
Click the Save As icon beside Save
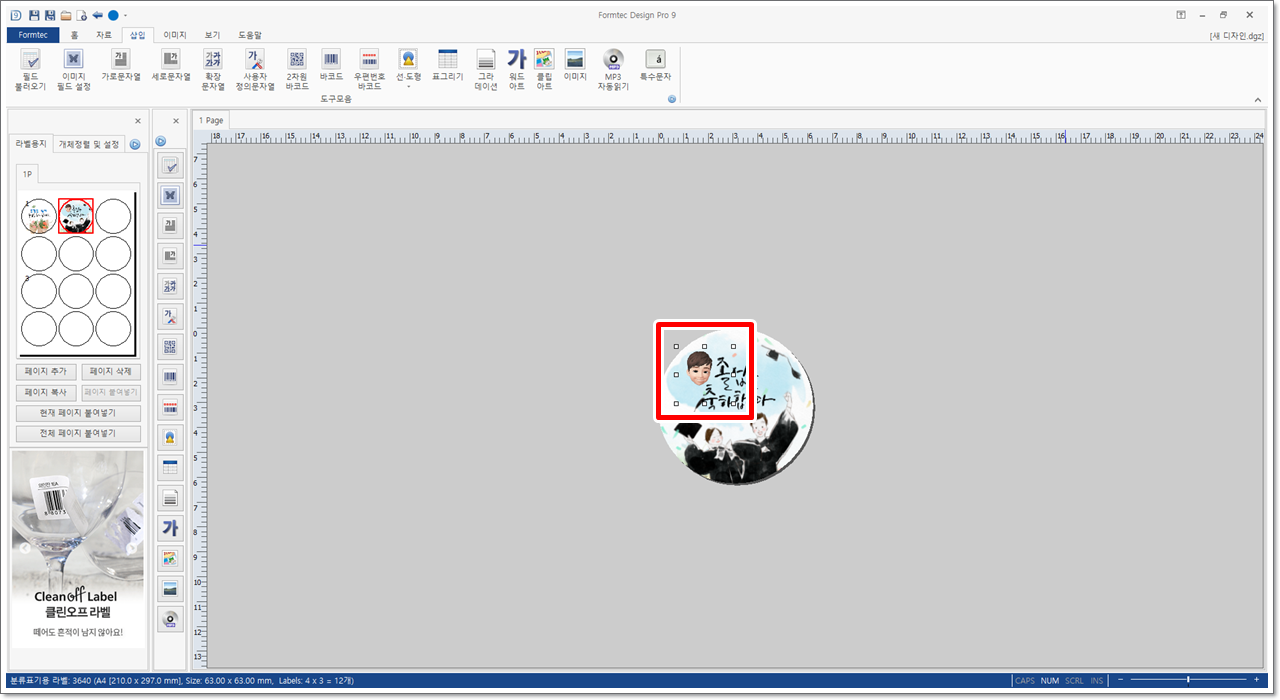pyautogui.click(x=49, y=15)
